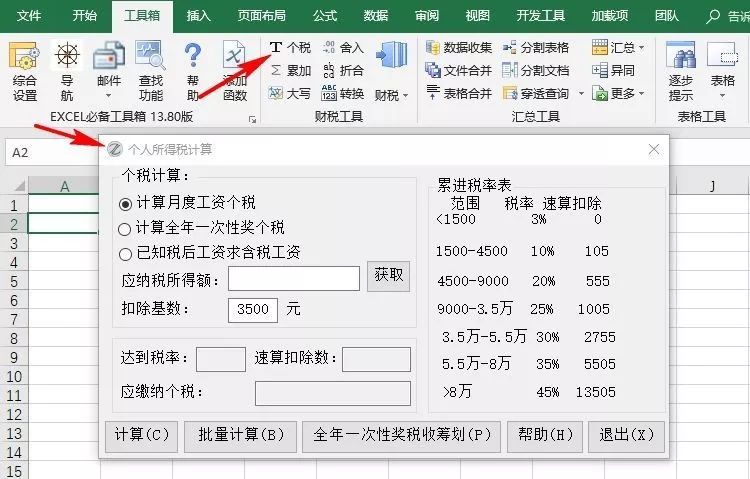
Task: Switch to the 团队 tab
Action: click(x=667, y=16)
